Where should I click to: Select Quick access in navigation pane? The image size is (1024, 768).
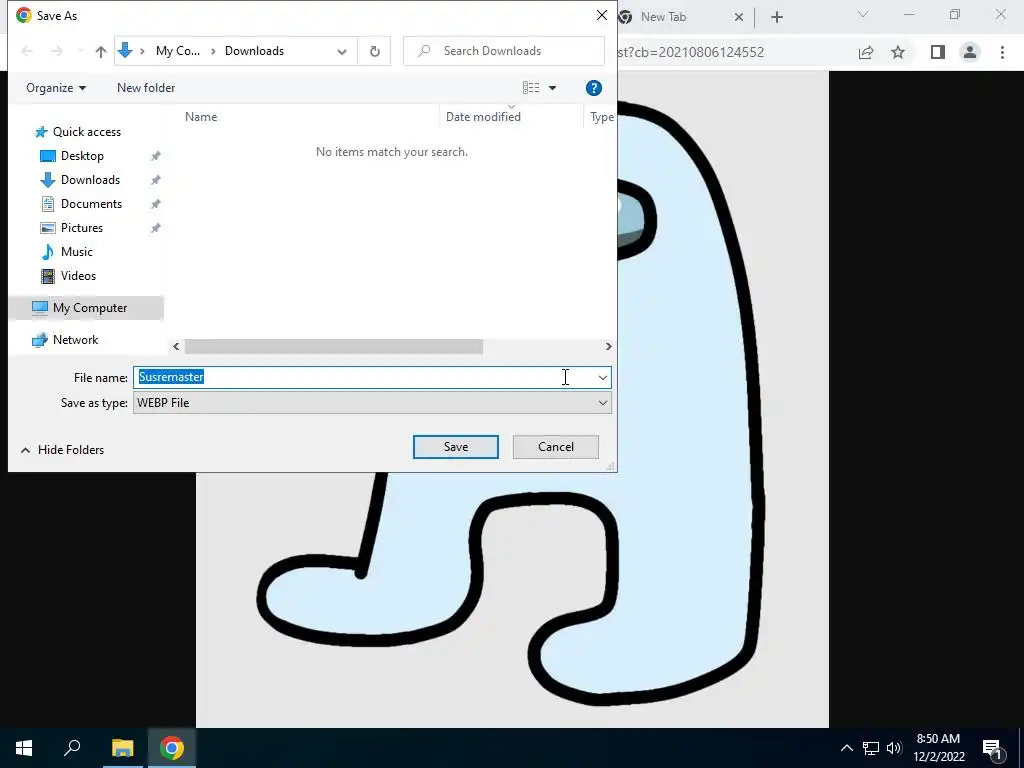[x=86, y=132]
